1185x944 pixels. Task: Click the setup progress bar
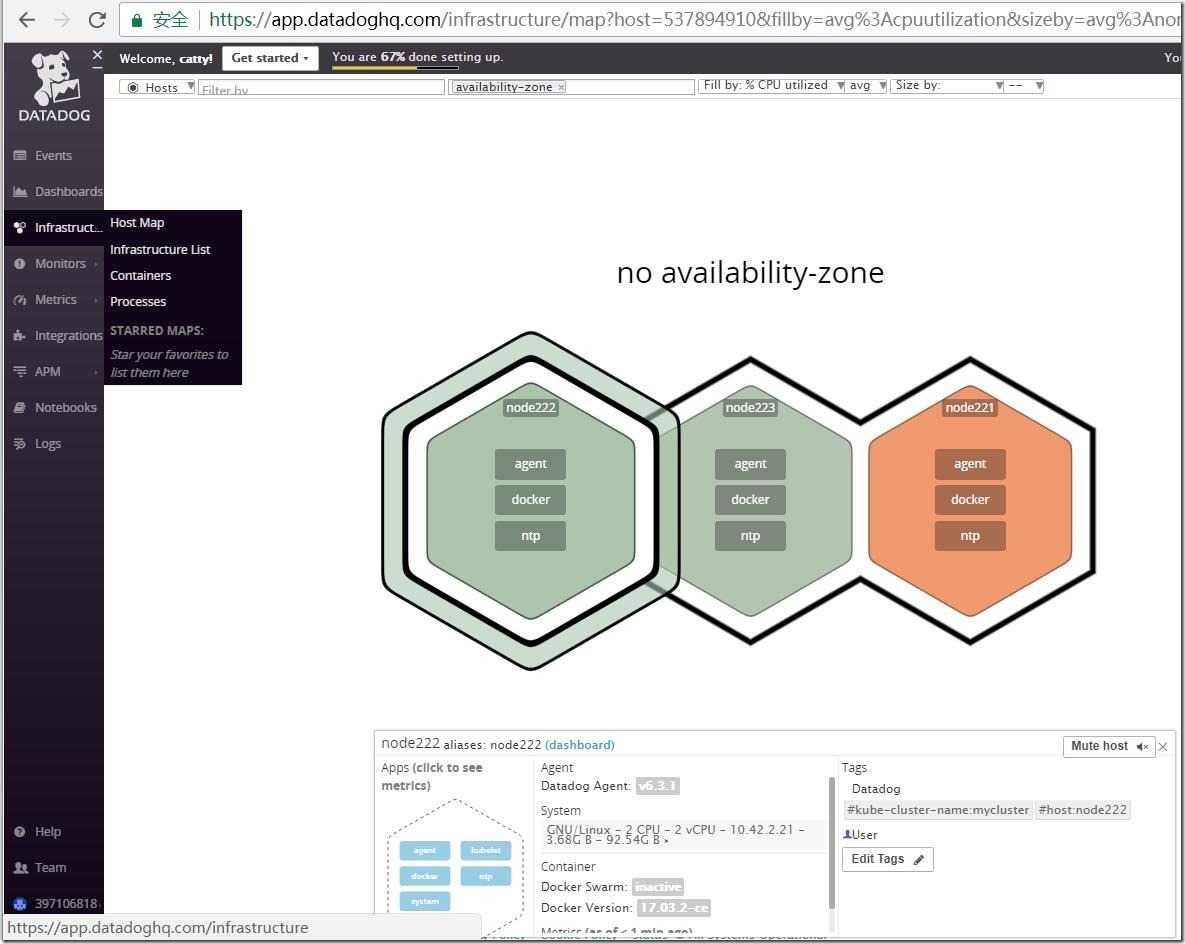coord(395,68)
